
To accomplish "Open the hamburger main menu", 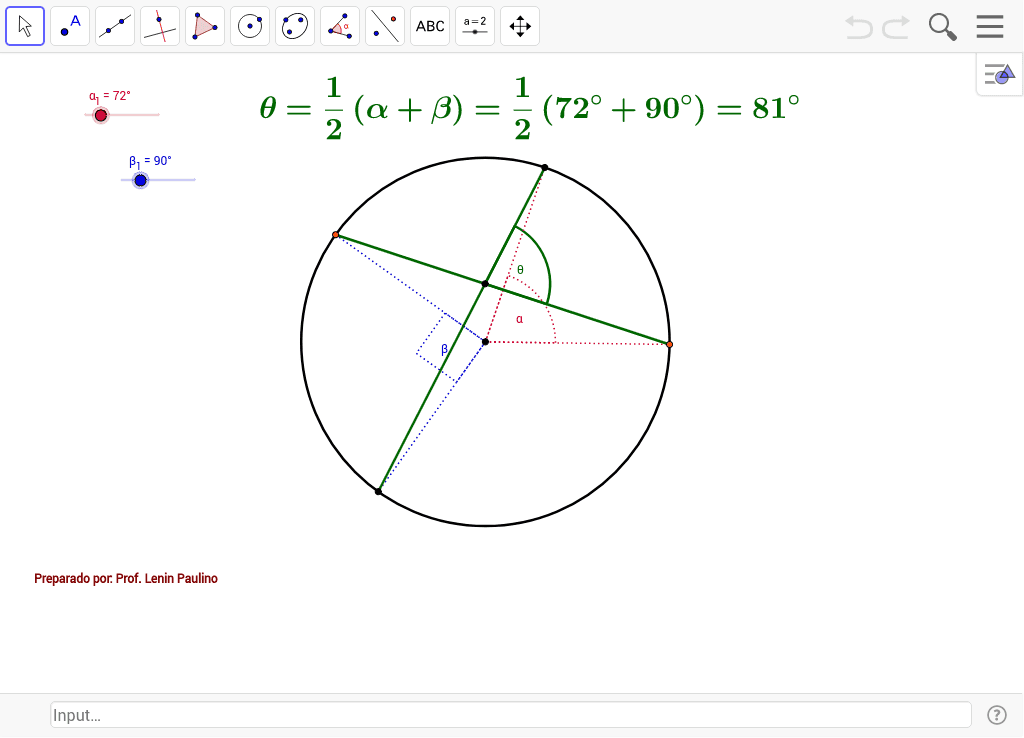I will click(x=990, y=27).
